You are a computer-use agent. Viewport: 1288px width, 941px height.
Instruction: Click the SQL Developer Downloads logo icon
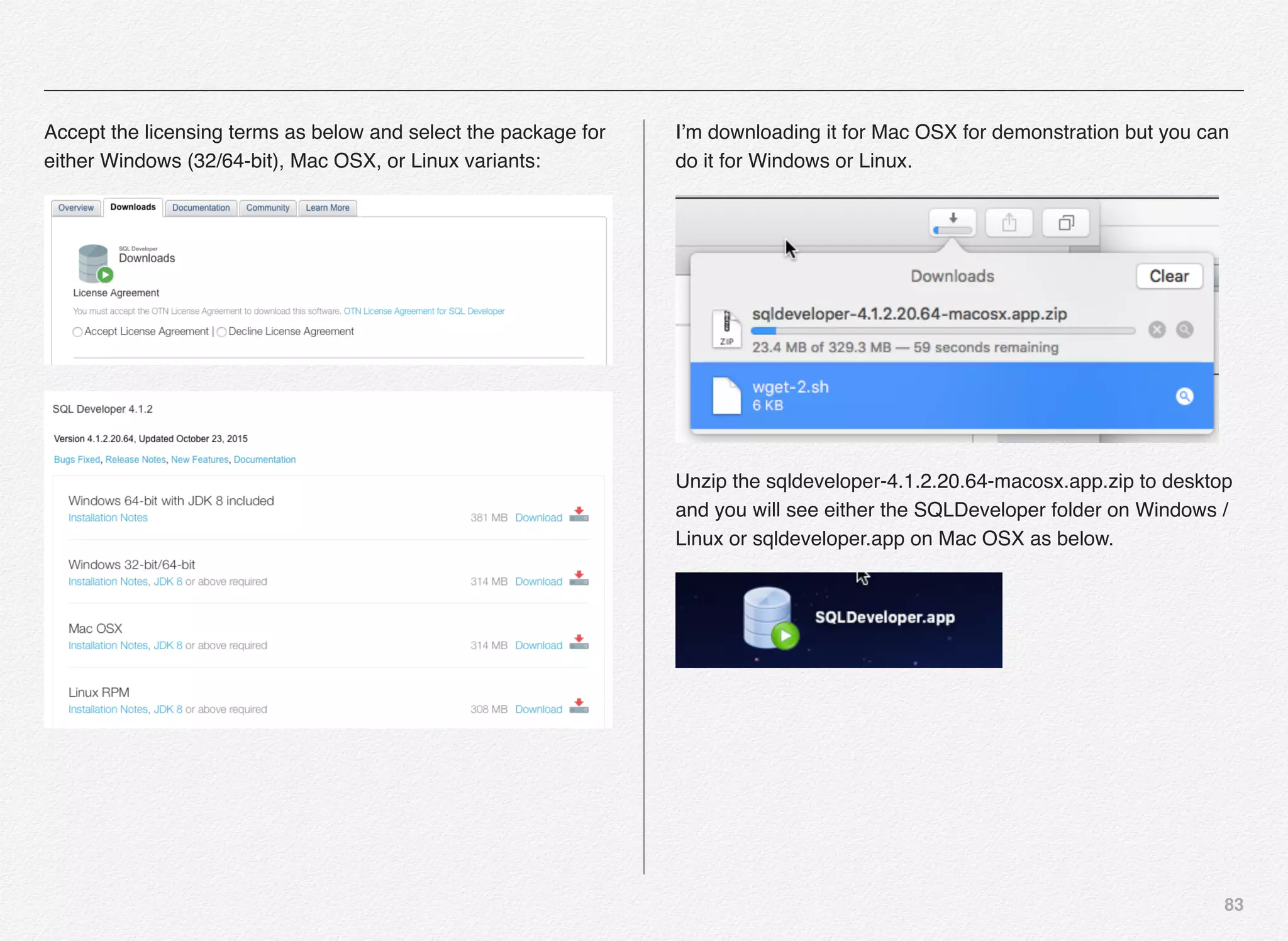95,264
